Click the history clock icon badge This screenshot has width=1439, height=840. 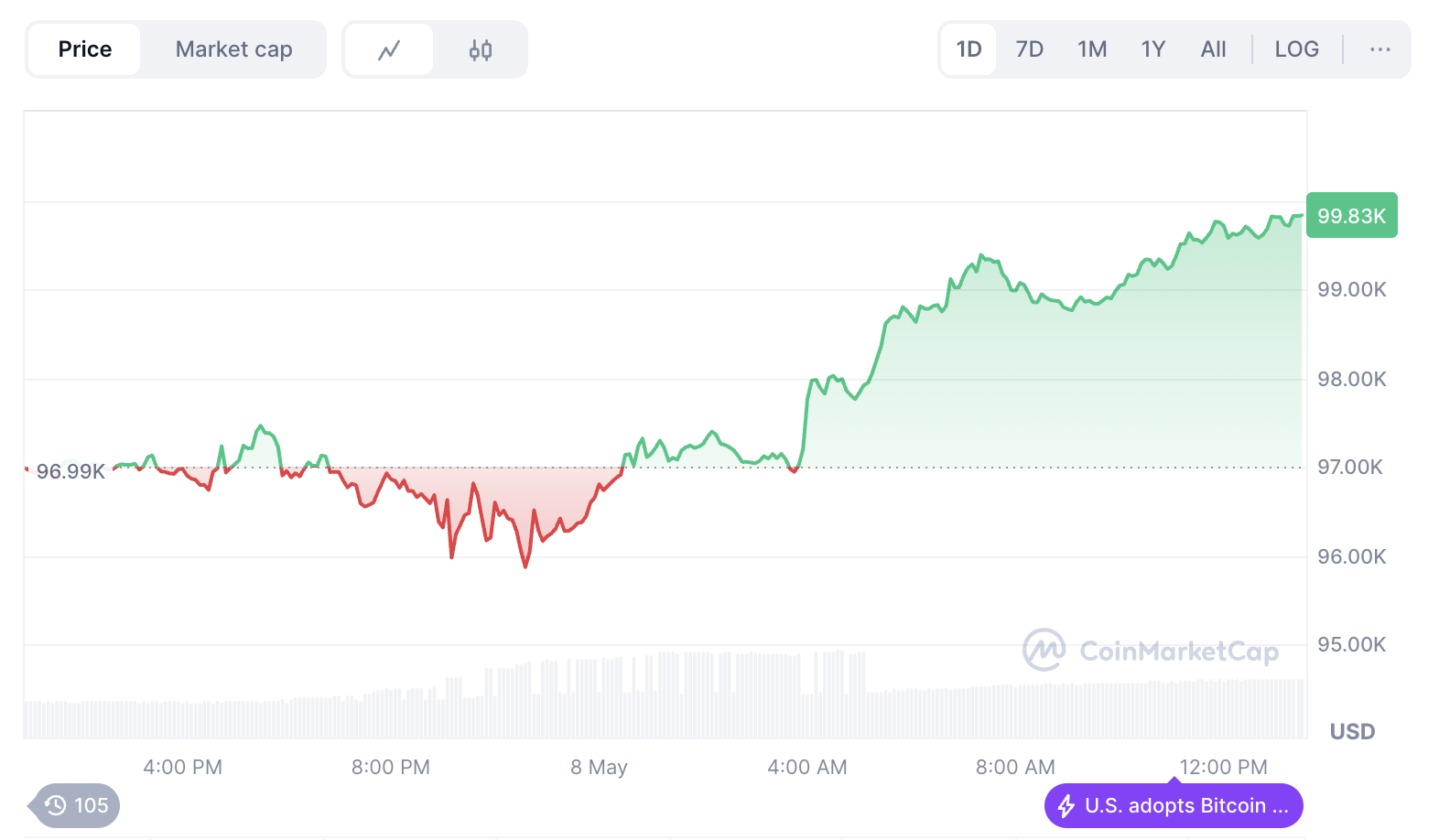[x=56, y=805]
